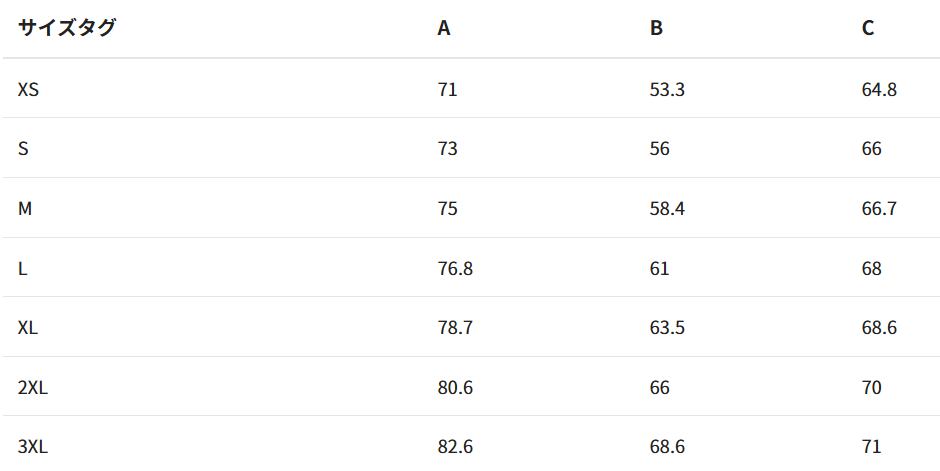The width and height of the screenshot is (940, 471).
Task: Click the 58.4 value in M row
Action: click(667, 208)
